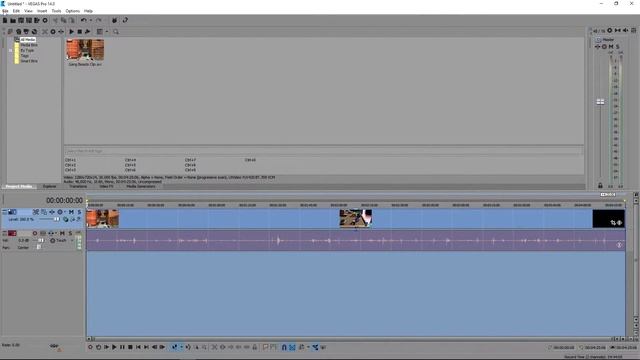The height and width of the screenshot is (360, 640).
Task: Click the What's This Help icon
Action: [x=125, y=20]
